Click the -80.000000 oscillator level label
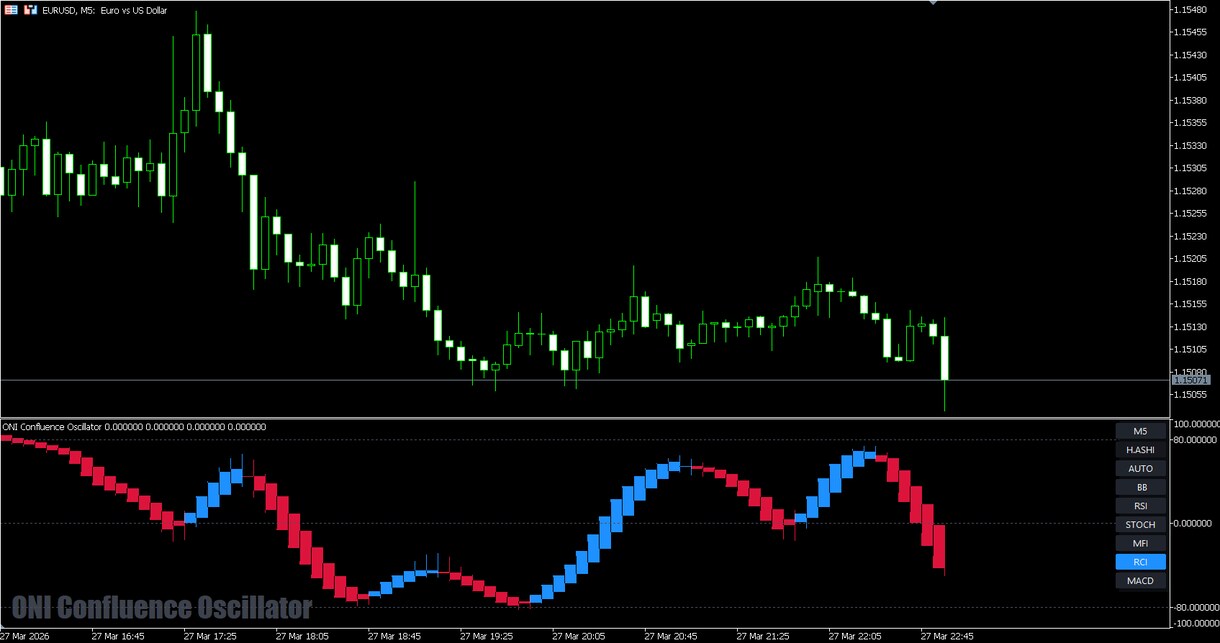Viewport: 1220px width, 643px height. pyautogui.click(x=1195, y=607)
